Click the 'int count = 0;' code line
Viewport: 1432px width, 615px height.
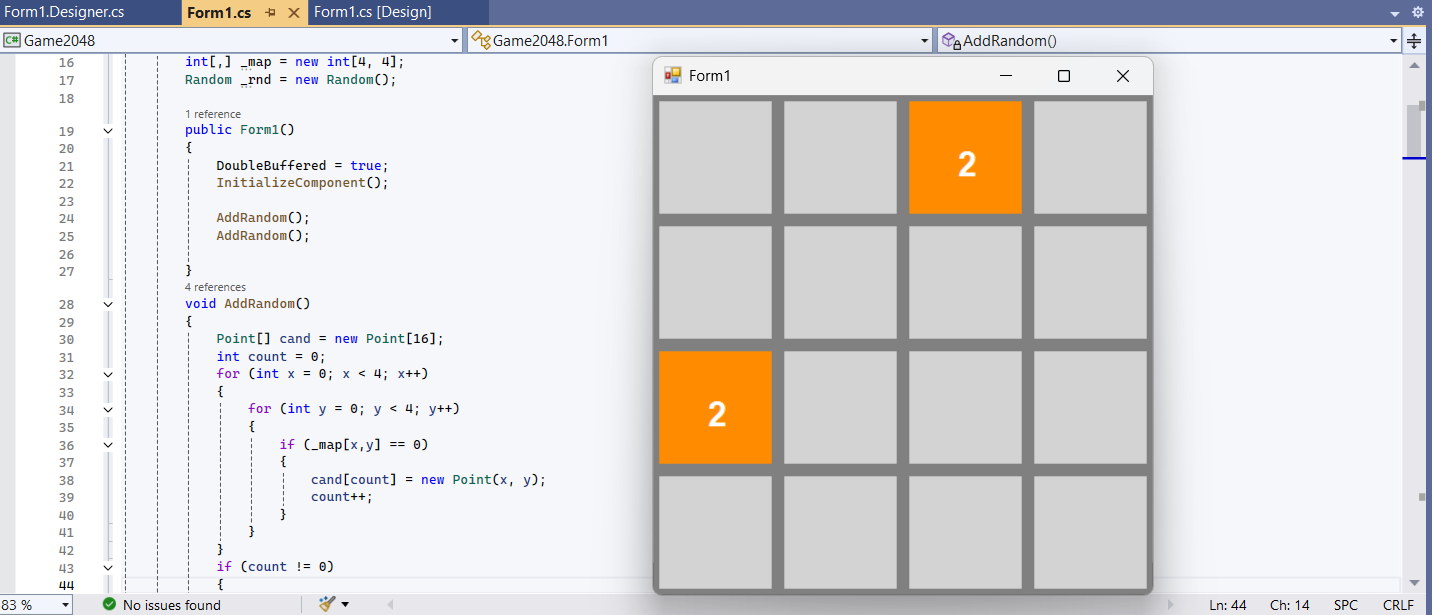pos(271,356)
